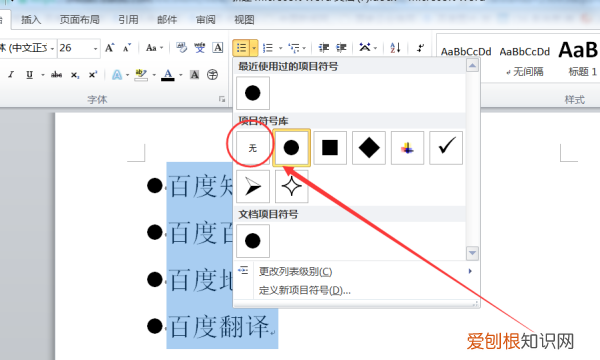The image size is (600, 360).
Task: Select the round dot bullet in library
Action: tap(291, 148)
